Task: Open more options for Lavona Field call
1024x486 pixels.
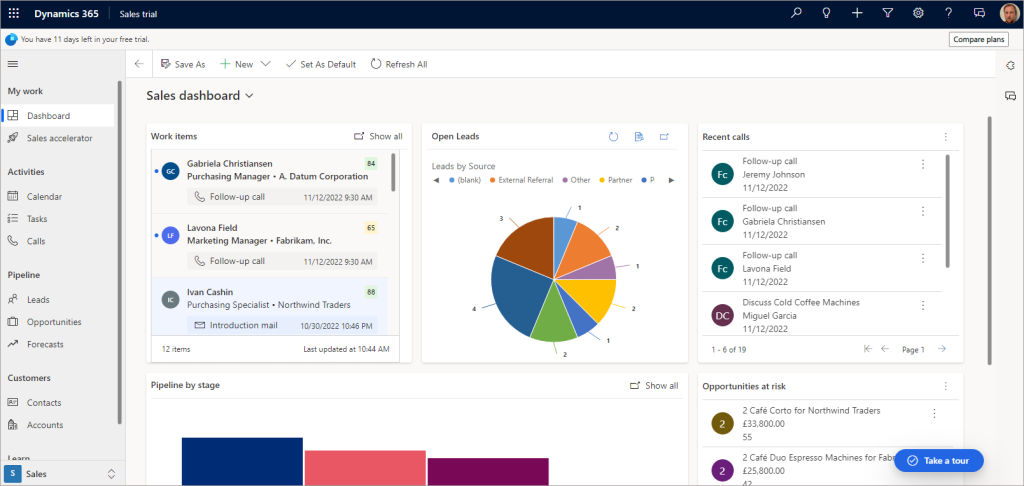Action: pyautogui.click(x=923, y=258)
